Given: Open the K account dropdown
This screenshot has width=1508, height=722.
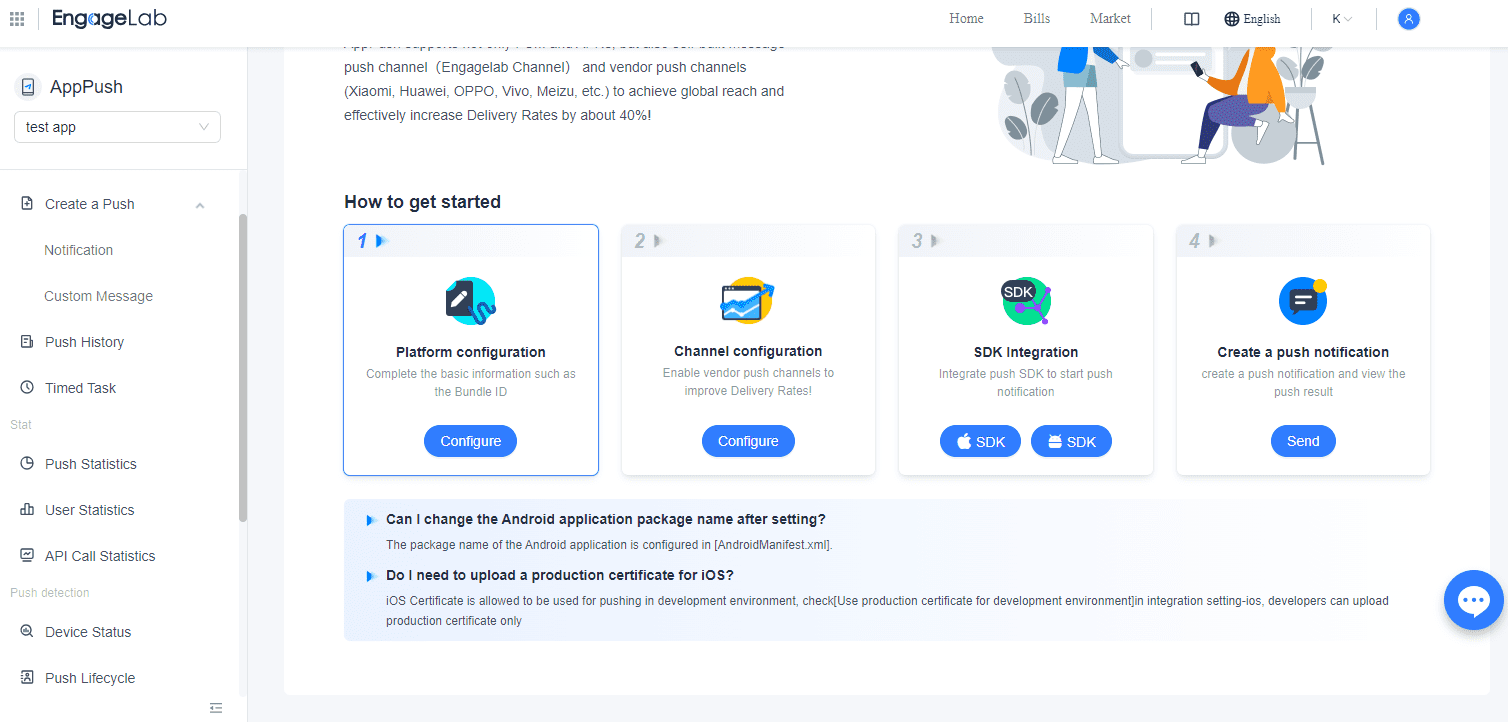Looking at the screenshot, I should coord(1342,19).
